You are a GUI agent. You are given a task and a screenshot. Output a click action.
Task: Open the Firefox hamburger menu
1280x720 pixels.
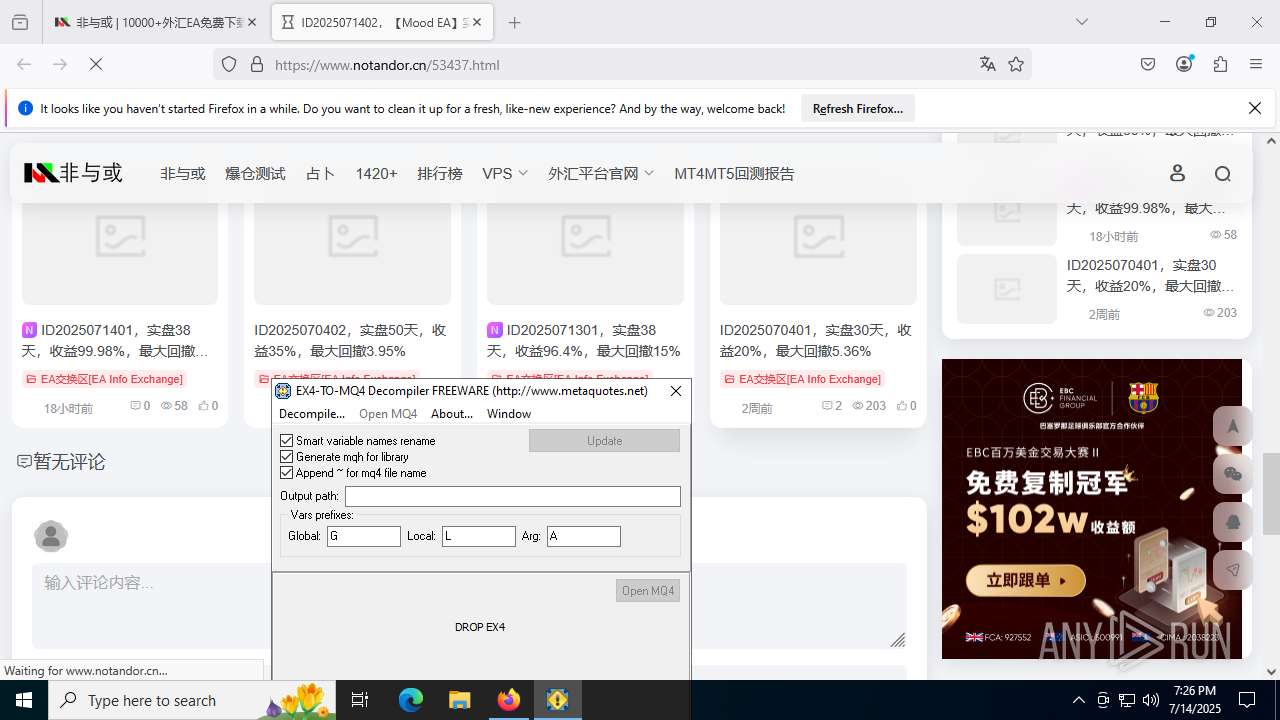tap(1256, 64)
